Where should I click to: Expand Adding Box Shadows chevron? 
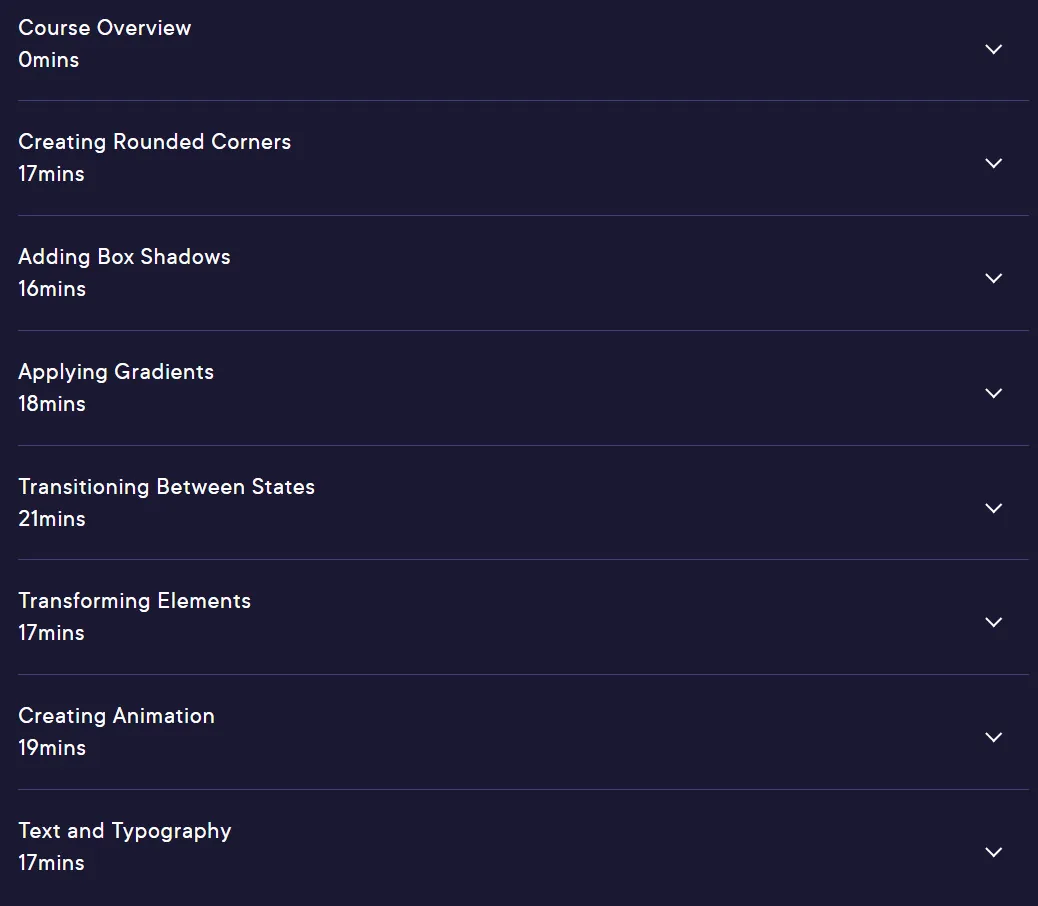pos(993,278)
